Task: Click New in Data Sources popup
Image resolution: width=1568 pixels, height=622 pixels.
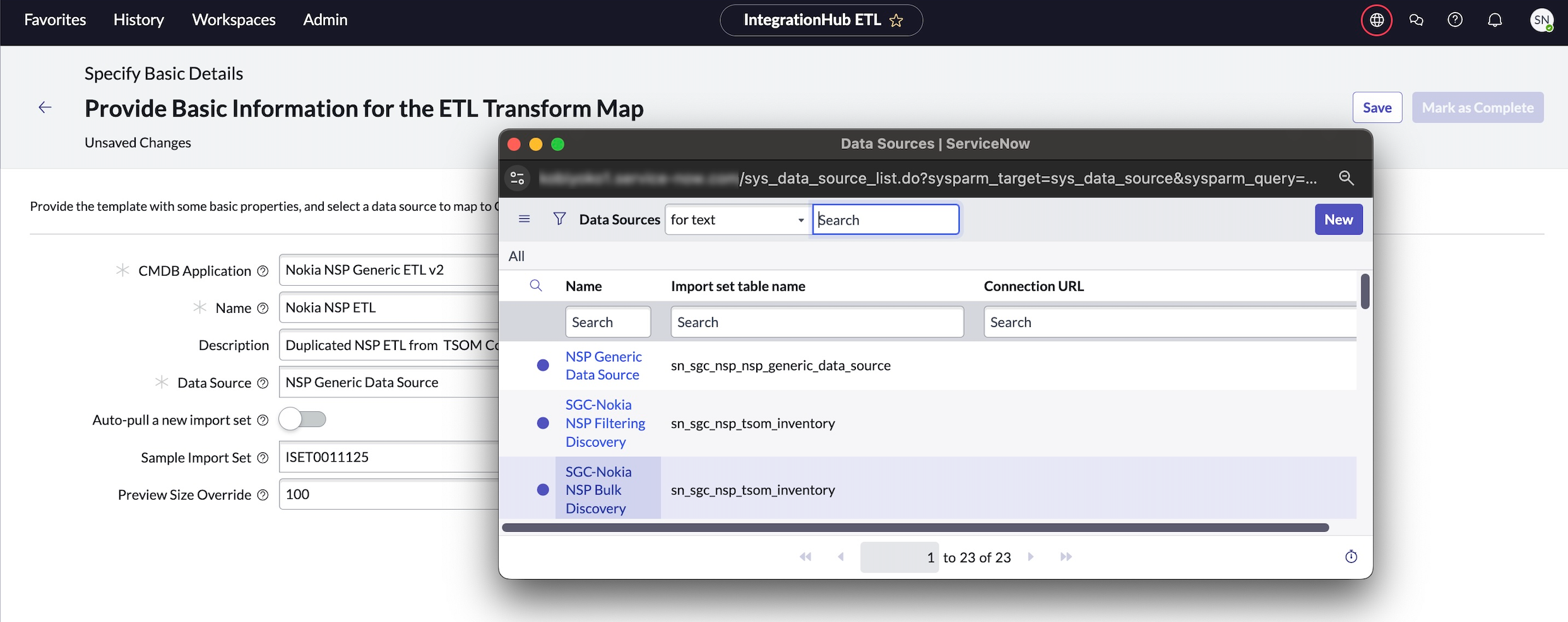Action: (1338, 220)
